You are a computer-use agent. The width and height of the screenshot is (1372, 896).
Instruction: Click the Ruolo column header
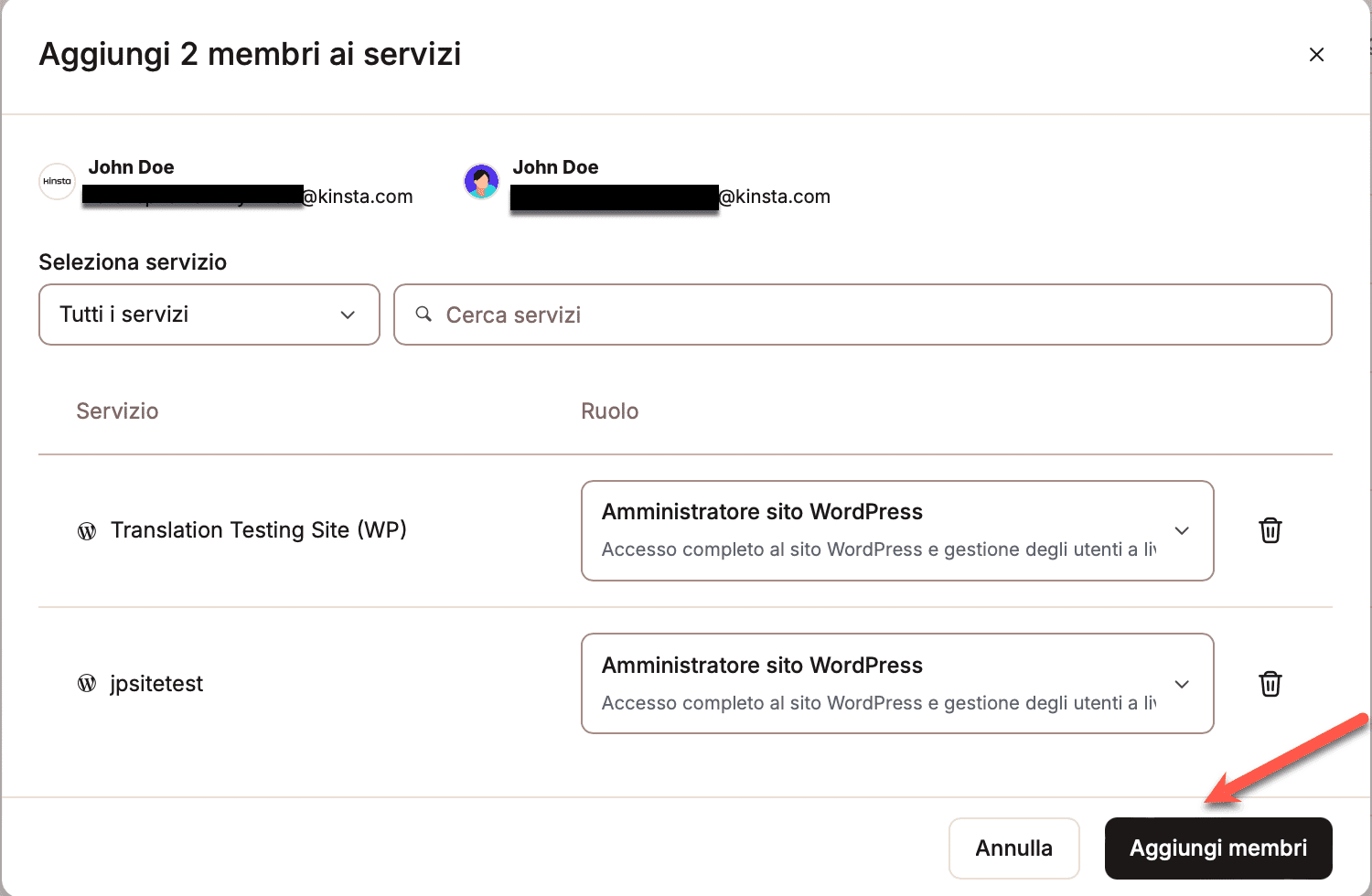click(x=609, y=411)
